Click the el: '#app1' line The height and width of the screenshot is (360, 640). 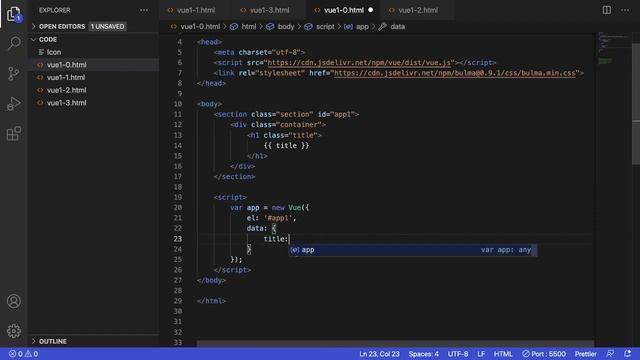click(271, 218)
